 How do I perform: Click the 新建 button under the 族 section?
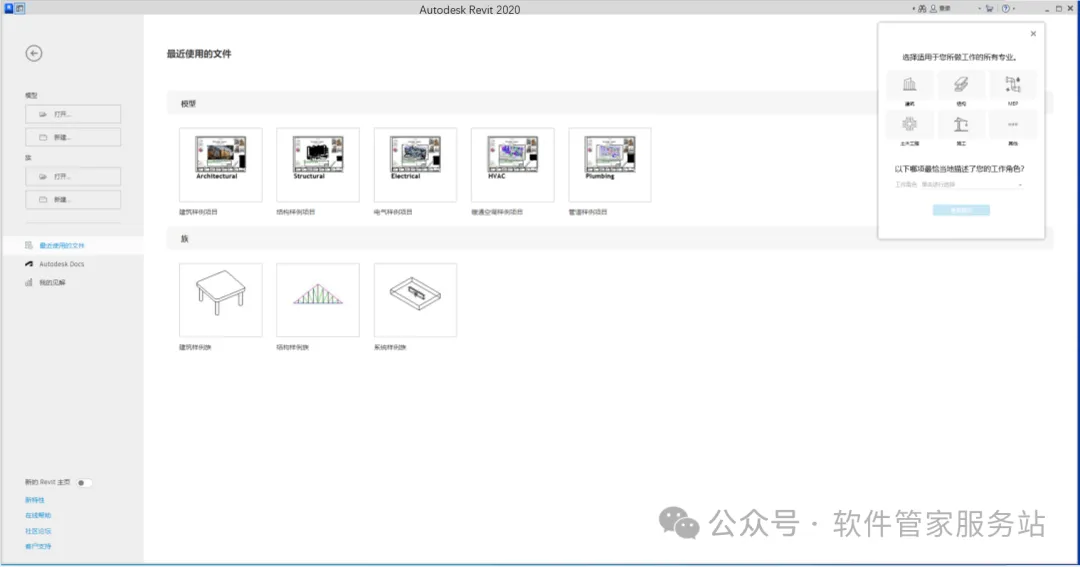click(73, 199)
